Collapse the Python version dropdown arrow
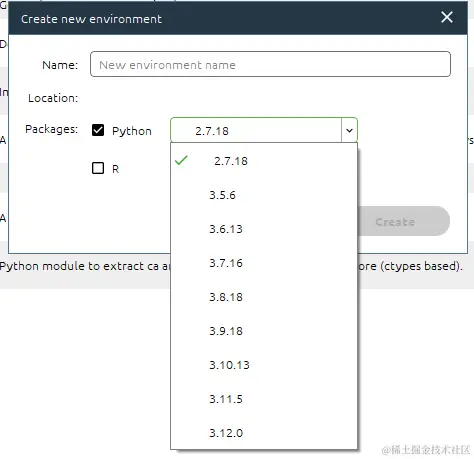This screenshot has width=474, height=459. (x=349, y=130)
